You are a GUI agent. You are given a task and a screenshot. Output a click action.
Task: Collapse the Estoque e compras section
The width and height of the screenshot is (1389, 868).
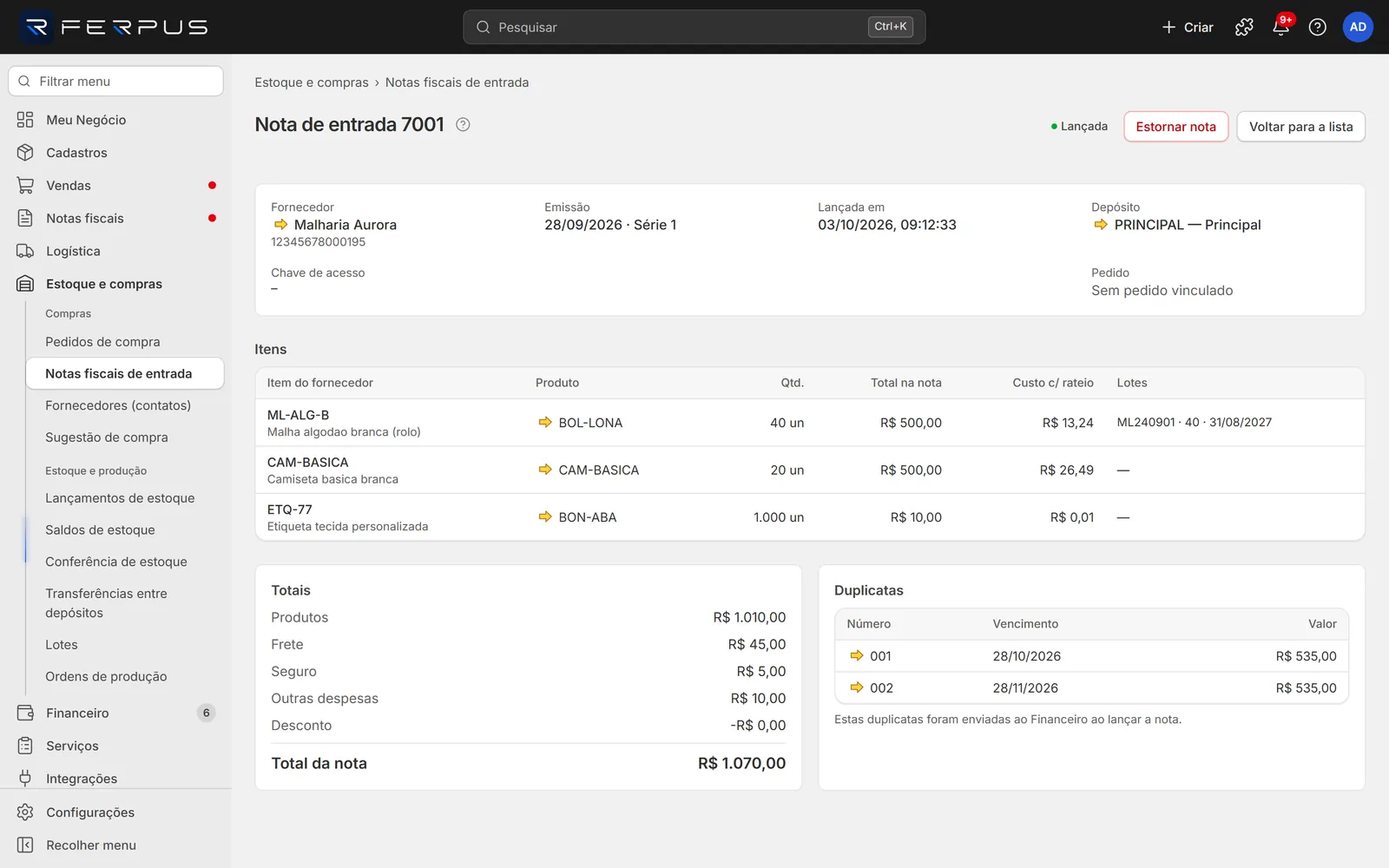(x=116, y=284)
